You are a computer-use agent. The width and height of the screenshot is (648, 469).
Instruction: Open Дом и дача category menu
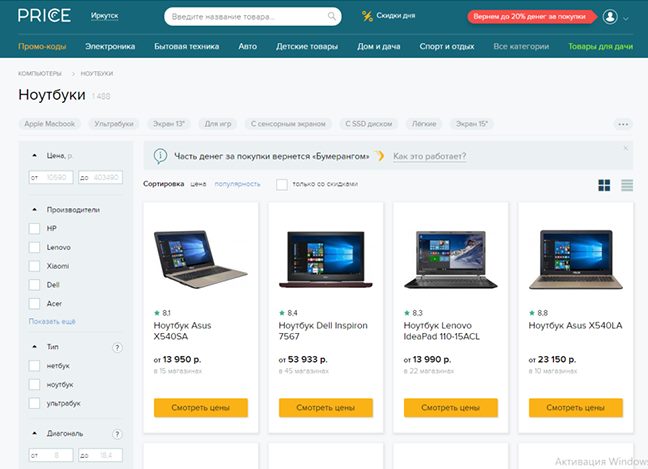379,46
